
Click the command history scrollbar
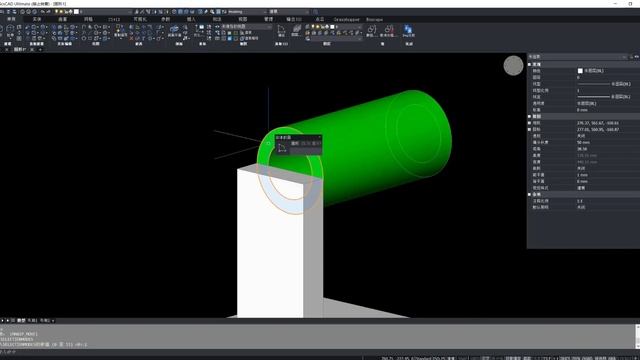pos(637,337)
